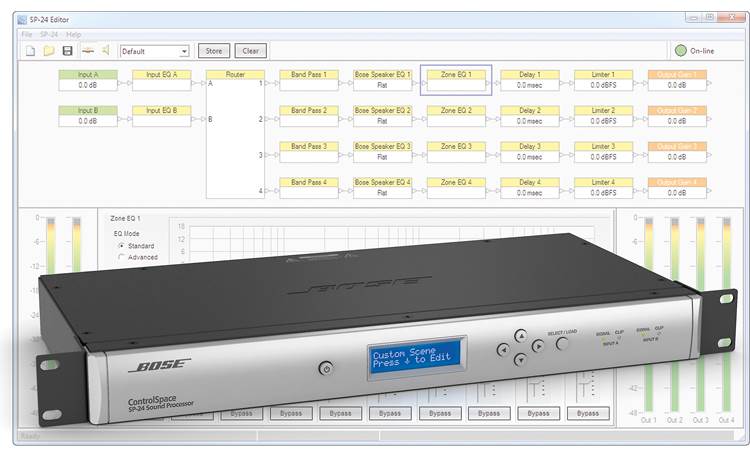Select the Output Gain 4 block
Screen dimensions: 750x457
coord(677,188)
